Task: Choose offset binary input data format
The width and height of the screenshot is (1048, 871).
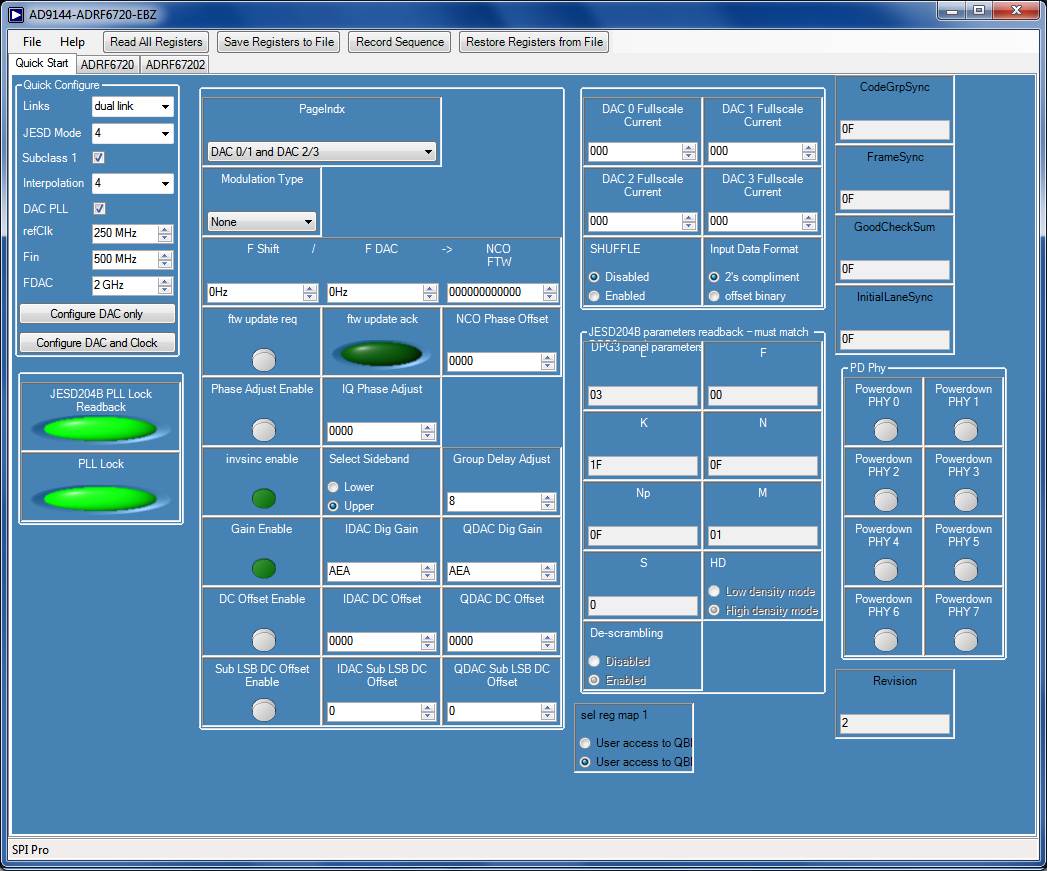Action: click(x=714, y=295)
